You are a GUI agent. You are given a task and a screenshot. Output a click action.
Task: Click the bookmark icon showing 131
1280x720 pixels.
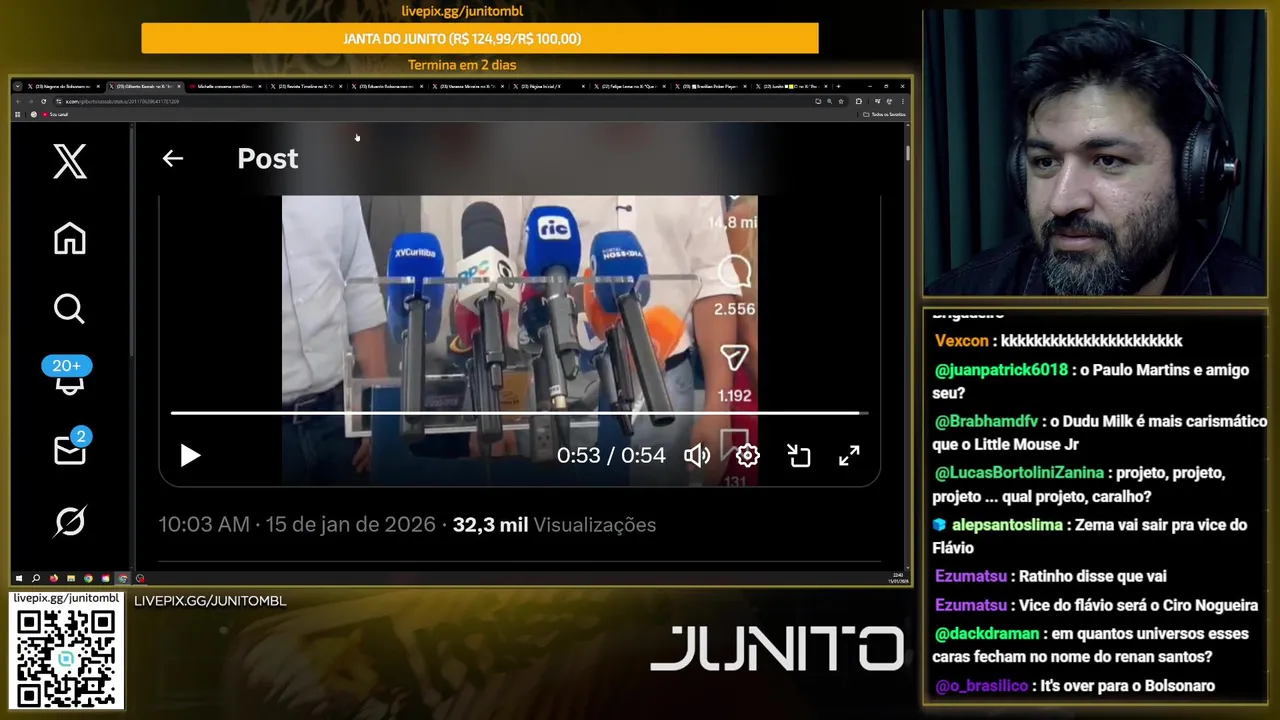click(734, 444)
